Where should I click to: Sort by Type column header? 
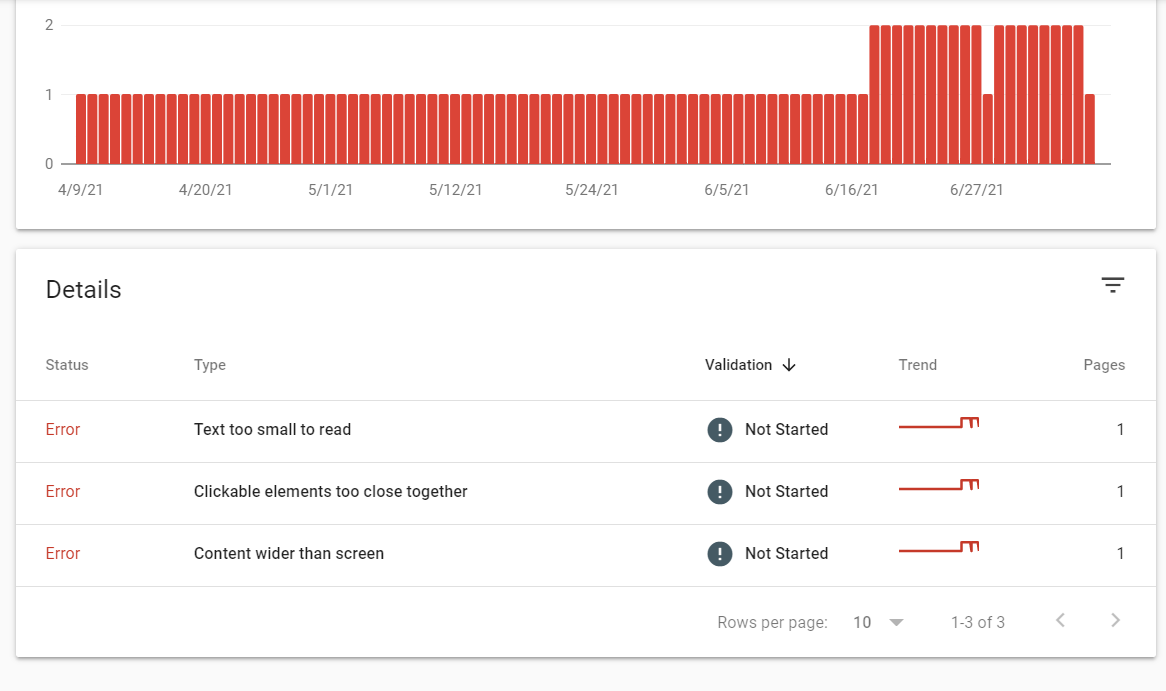pos(210,365)
